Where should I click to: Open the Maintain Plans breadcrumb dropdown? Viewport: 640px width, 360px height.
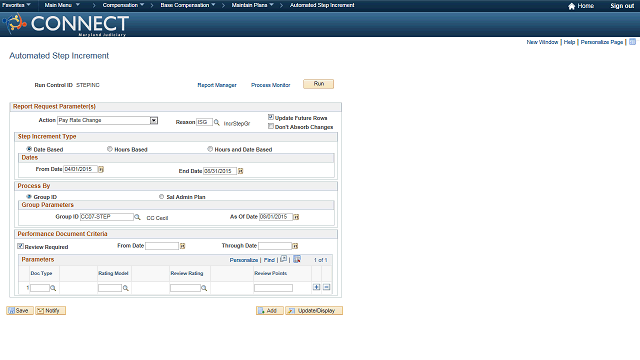253,5
